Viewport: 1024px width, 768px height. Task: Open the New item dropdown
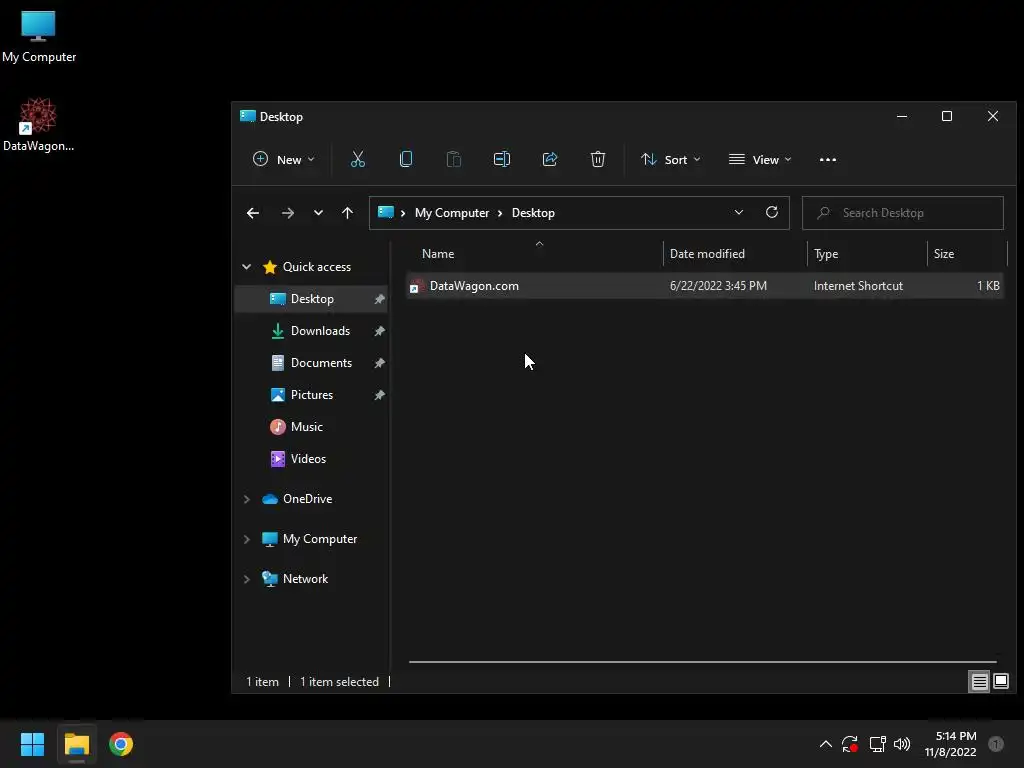tap(283, 159)
